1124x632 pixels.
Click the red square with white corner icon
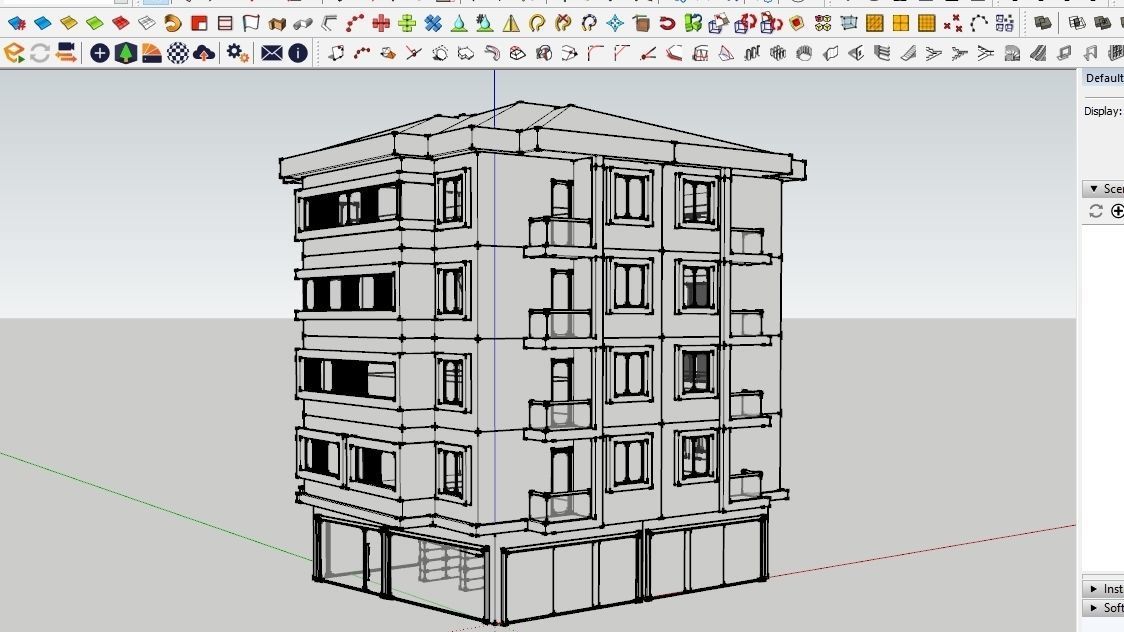click(x=199, y=24)
